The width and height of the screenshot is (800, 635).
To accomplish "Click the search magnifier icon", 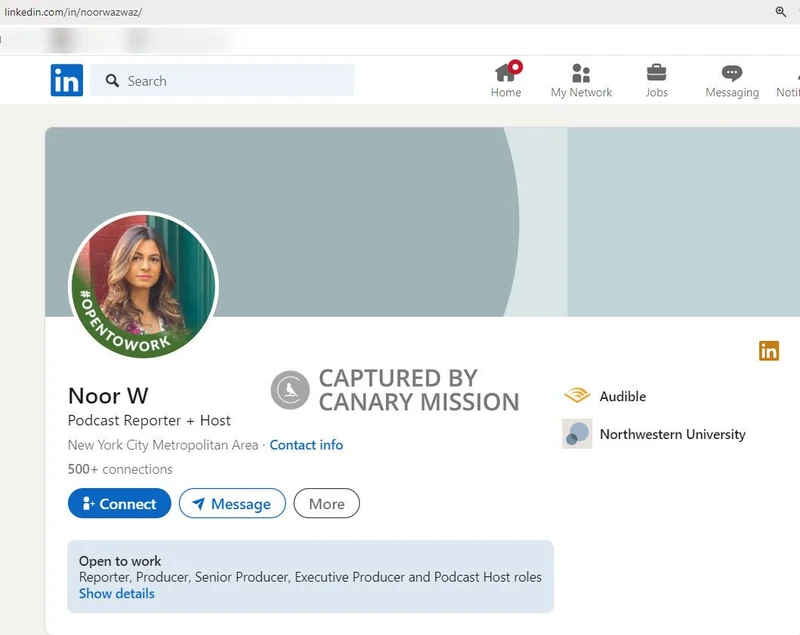I will point(112,81).
